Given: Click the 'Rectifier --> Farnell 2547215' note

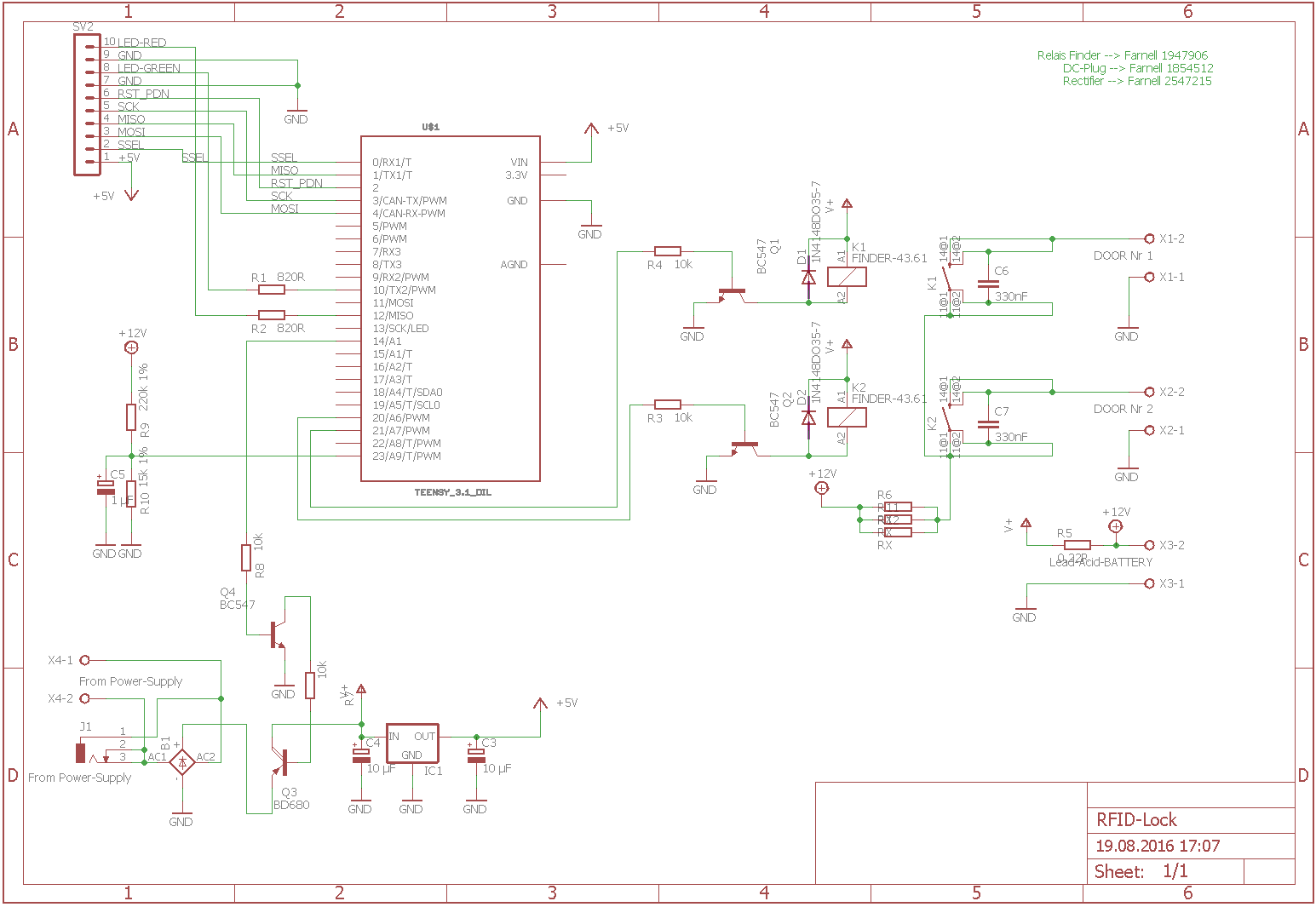Looking at the screenshot, I should pyautogui.click(x=1137, y=81).
